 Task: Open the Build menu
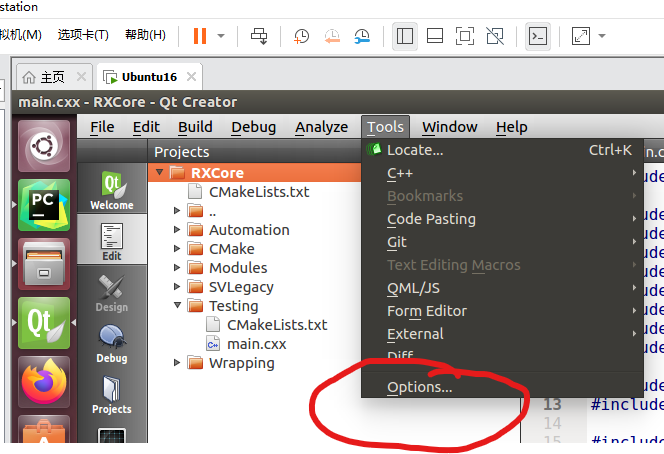pyautogui.click(x=195, y=127)
